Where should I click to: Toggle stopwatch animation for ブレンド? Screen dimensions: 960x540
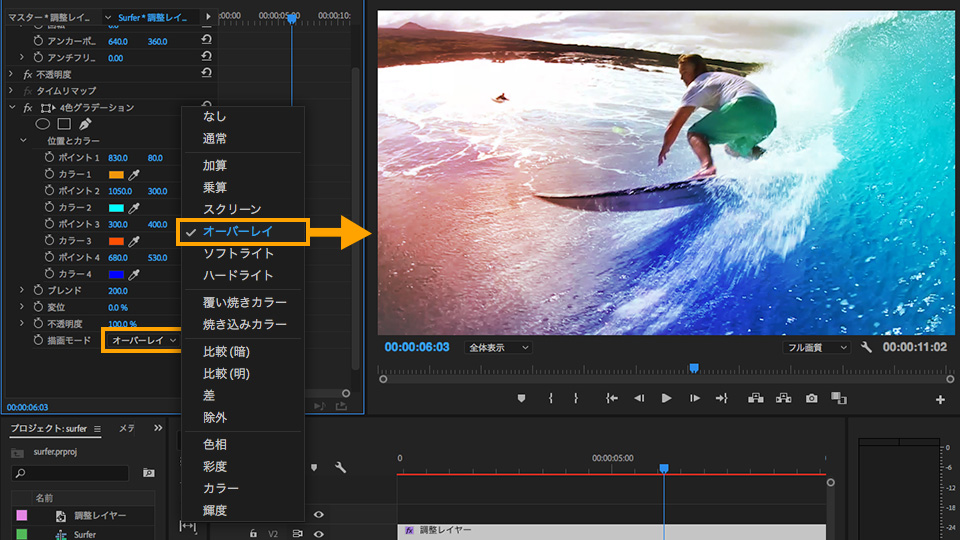click(x=38, y=290)
